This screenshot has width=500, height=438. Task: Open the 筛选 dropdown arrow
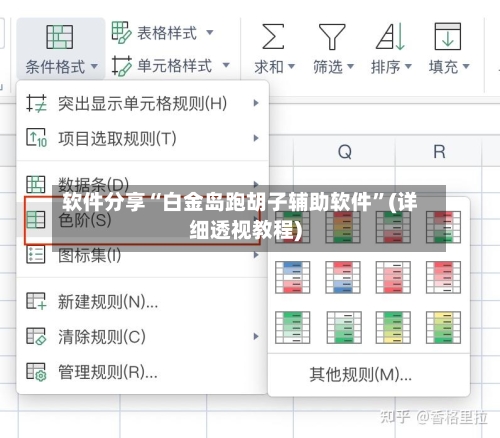(350, 66)
